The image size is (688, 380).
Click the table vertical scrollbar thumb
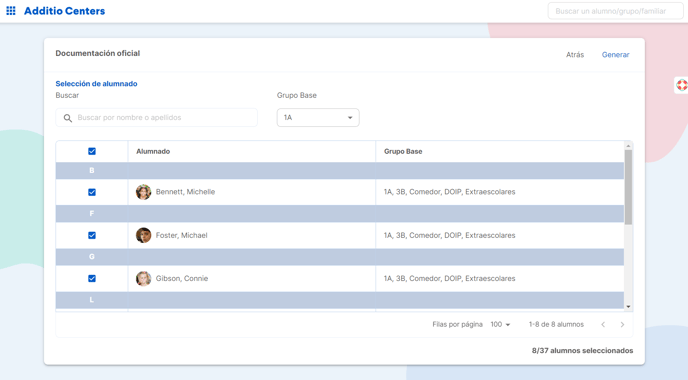pyautogui.click(x=628, y=187)
